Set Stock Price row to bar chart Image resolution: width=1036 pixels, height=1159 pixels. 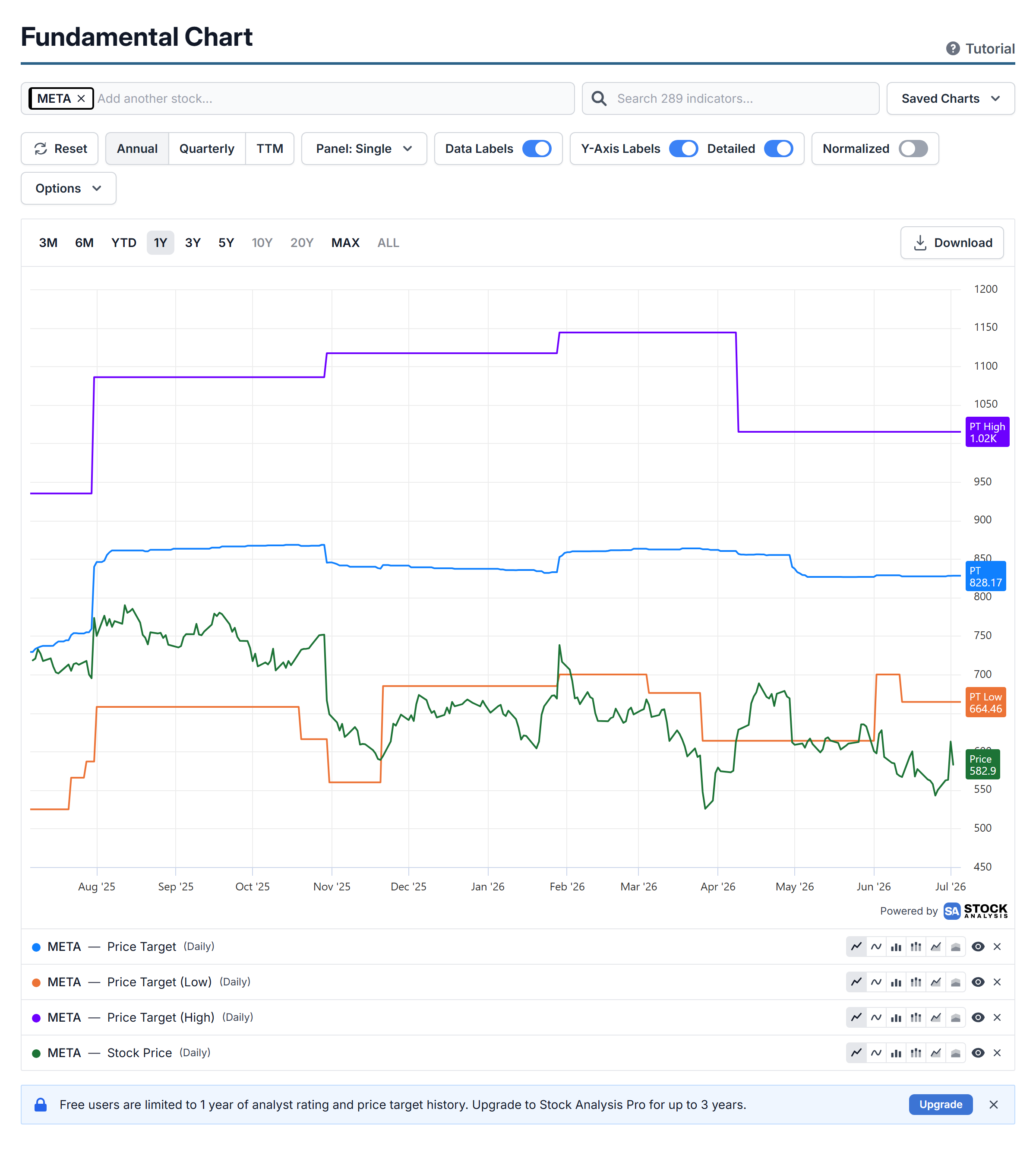coord(896,1052)
